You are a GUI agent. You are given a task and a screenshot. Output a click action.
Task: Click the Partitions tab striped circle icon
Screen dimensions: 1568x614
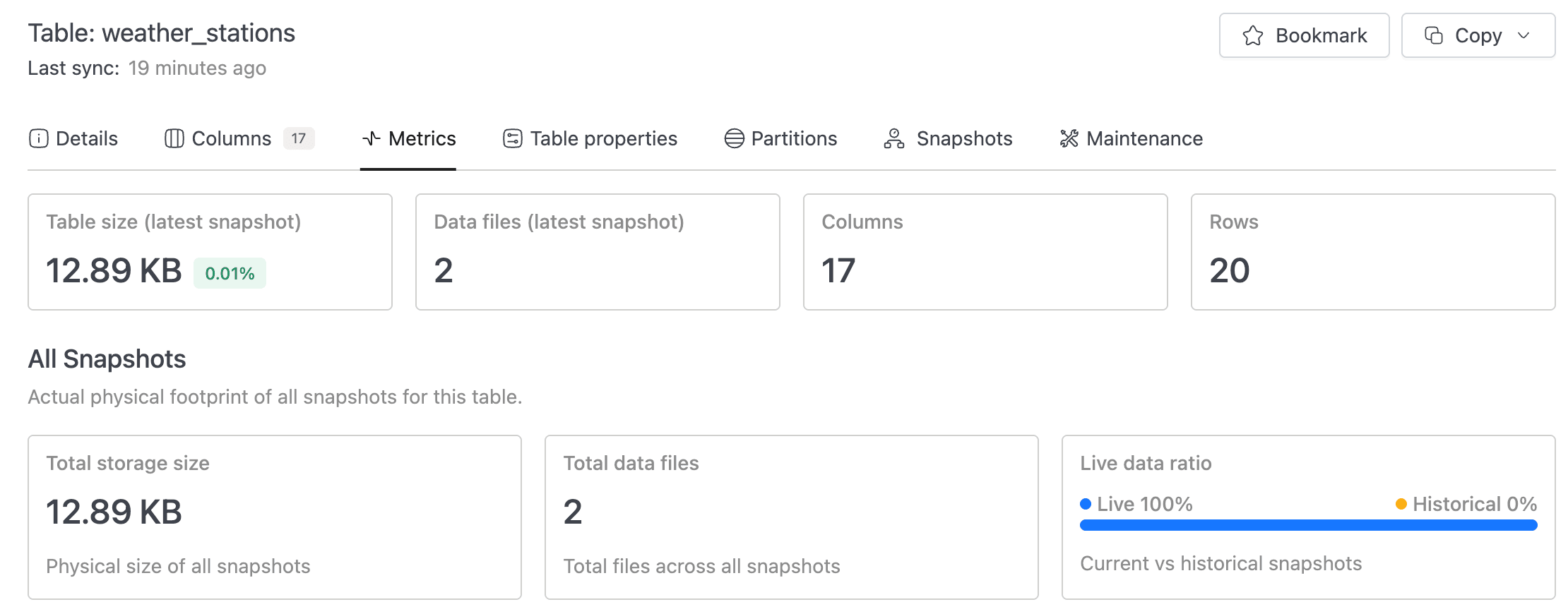[x=734, y=138]
